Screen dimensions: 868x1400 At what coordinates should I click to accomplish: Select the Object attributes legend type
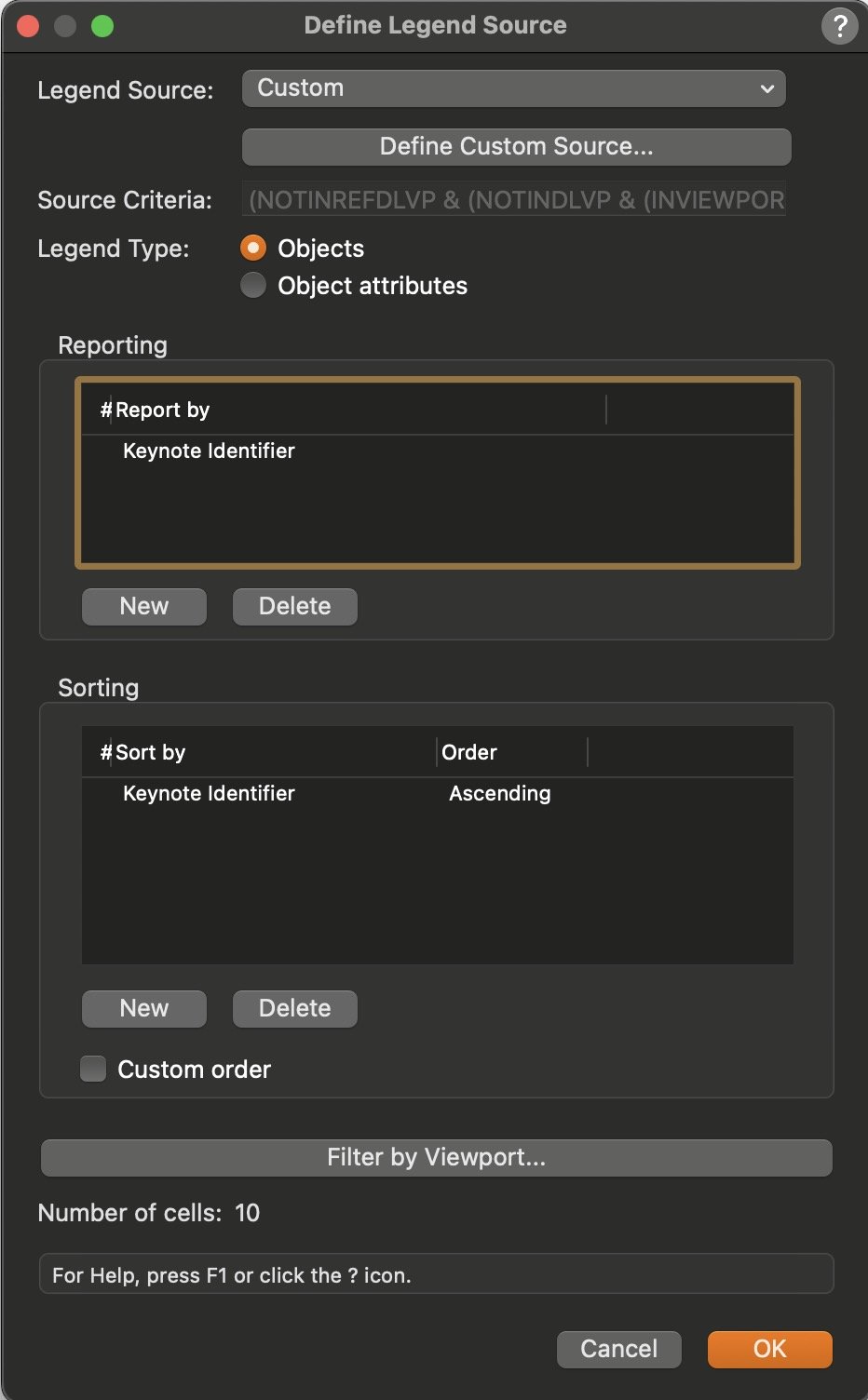click(253, 285)
